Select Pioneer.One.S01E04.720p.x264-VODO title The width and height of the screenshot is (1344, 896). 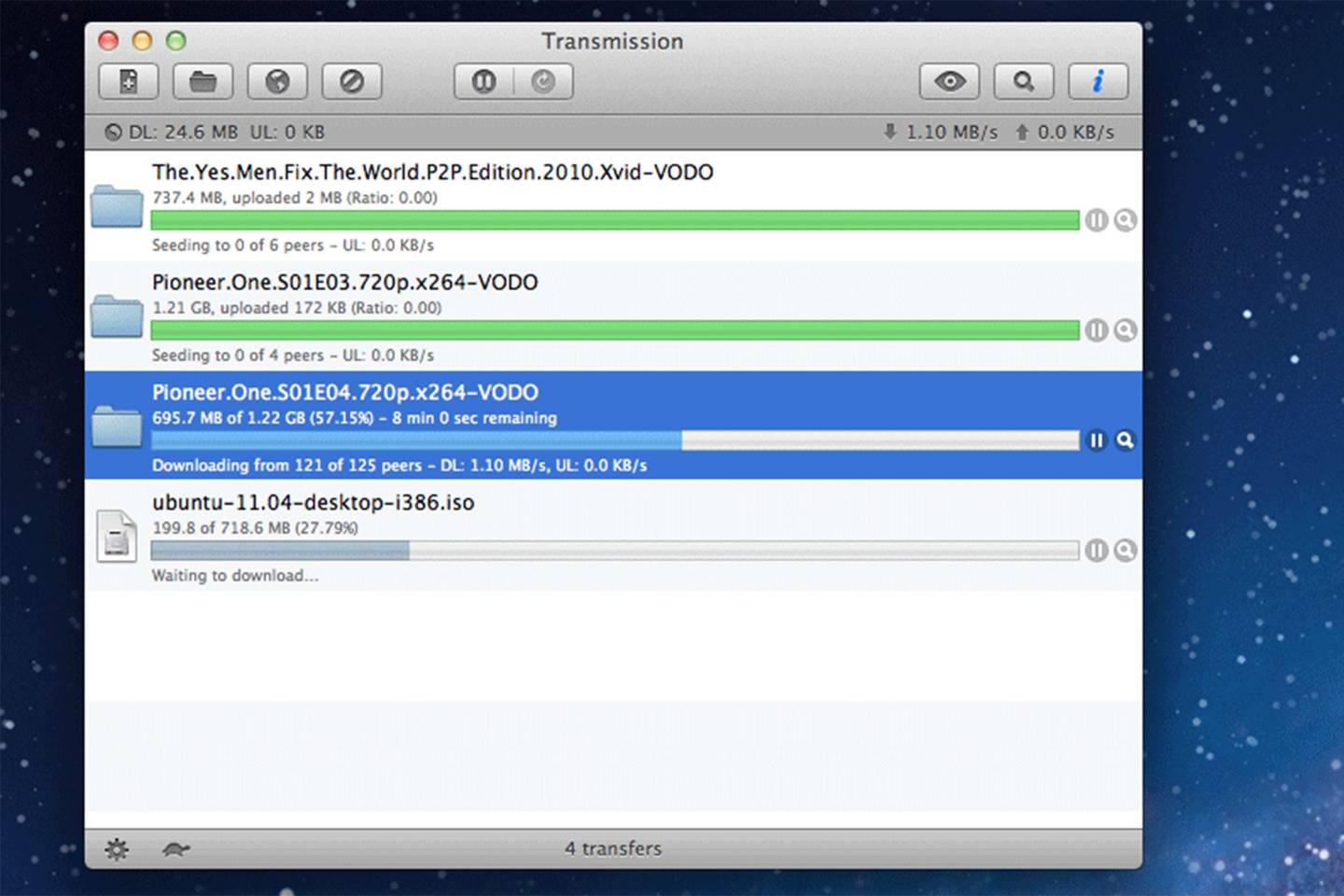[x=345, y=393]
